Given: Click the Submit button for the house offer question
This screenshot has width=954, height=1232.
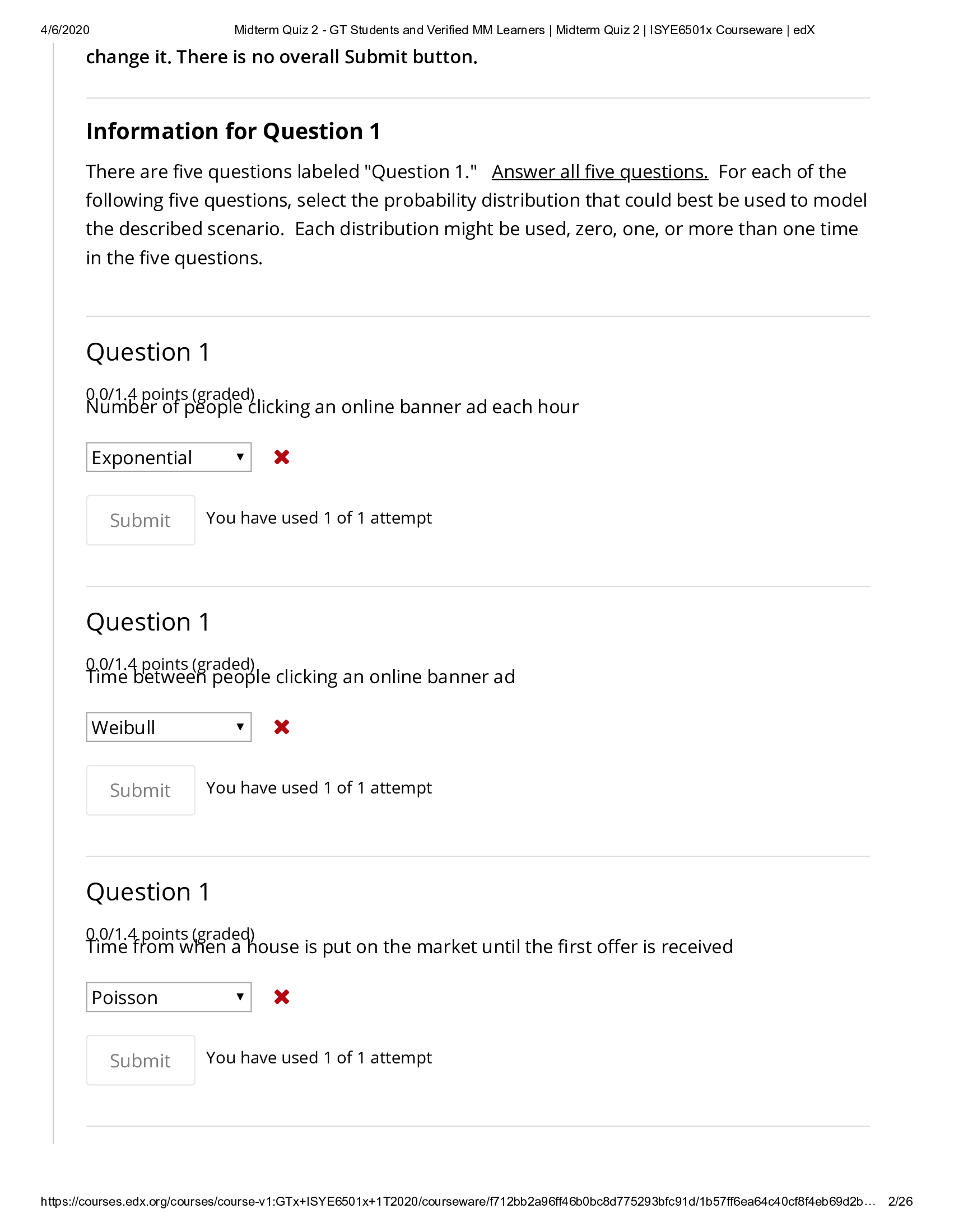Looking at the screenshot, I should (141, 1060).
